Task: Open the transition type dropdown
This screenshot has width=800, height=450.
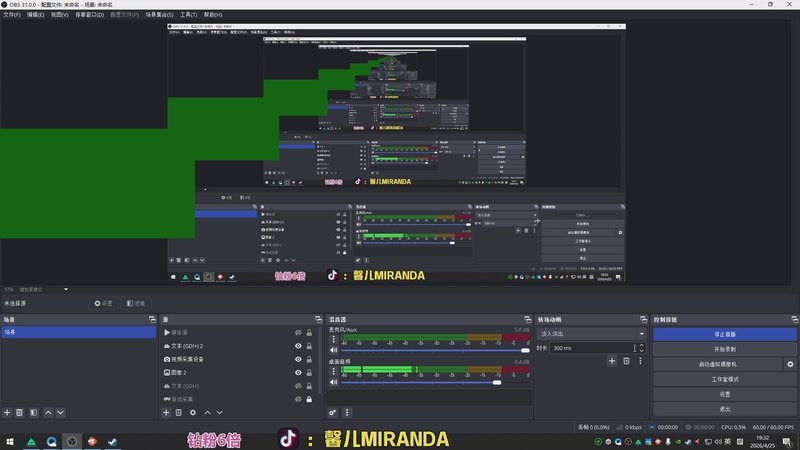Action: (591, 334)
